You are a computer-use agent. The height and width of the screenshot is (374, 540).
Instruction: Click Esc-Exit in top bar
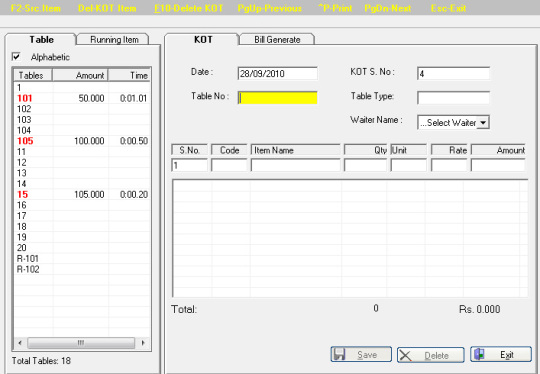[448, 8]
